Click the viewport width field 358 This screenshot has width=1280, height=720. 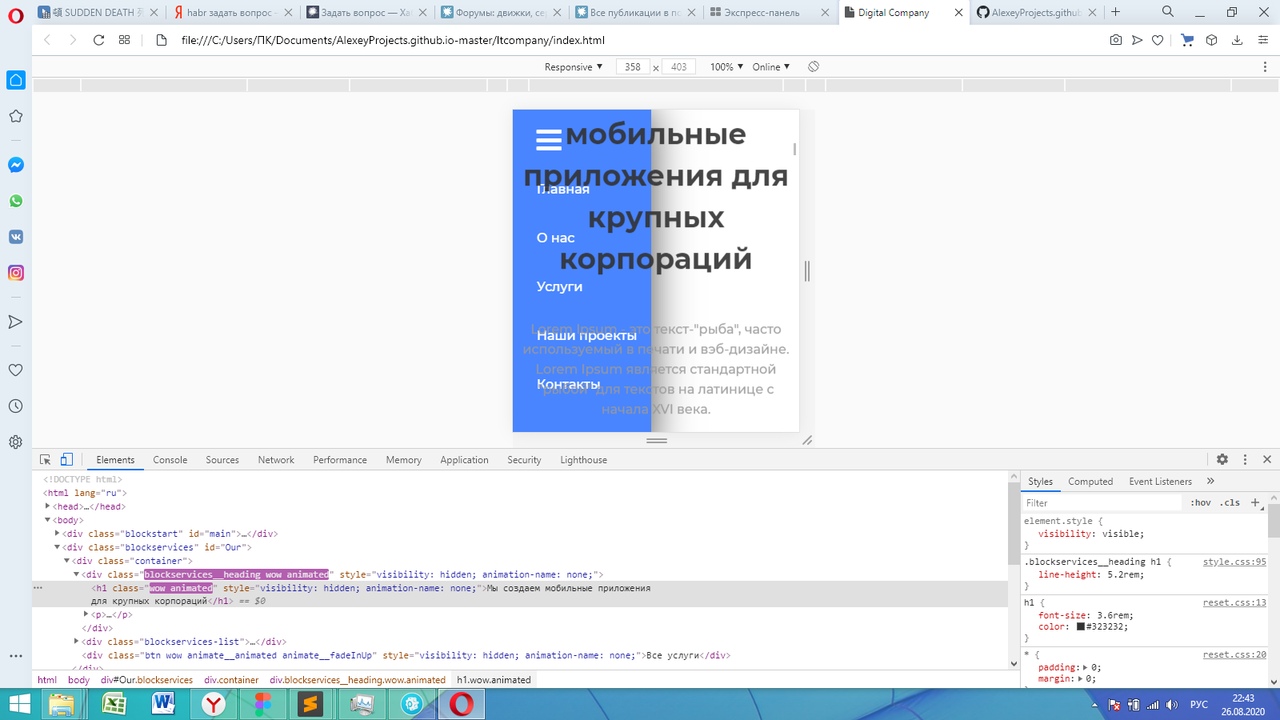(632, 67)
